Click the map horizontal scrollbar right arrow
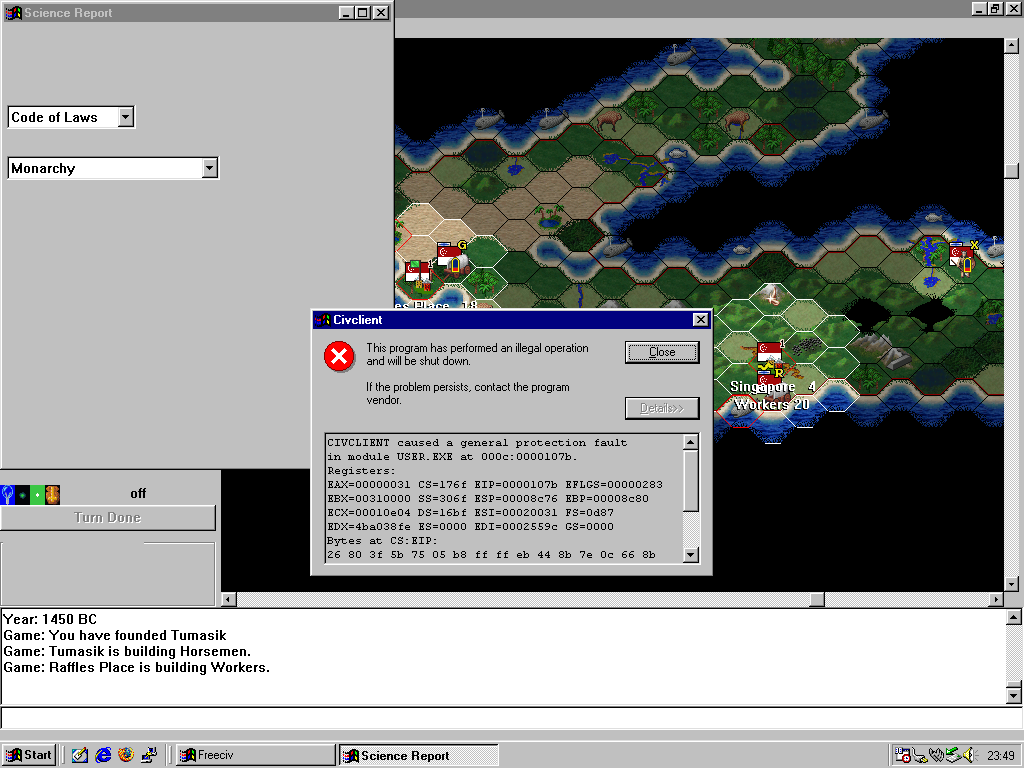Viewport: 1024px width, 768px height. [x=996, y=599]
